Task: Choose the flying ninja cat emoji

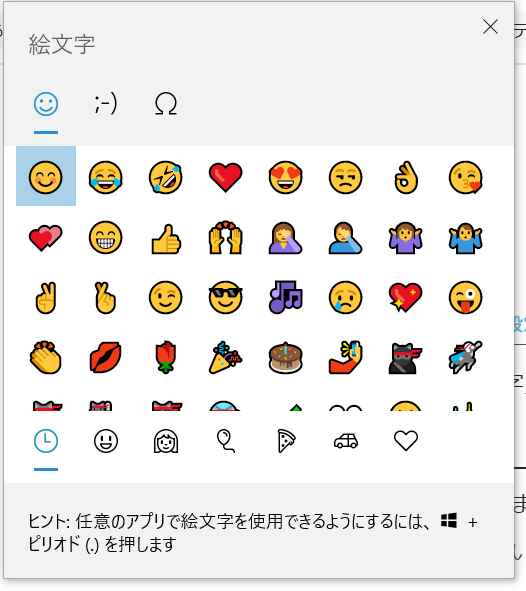Action: [x=465, y=357]
